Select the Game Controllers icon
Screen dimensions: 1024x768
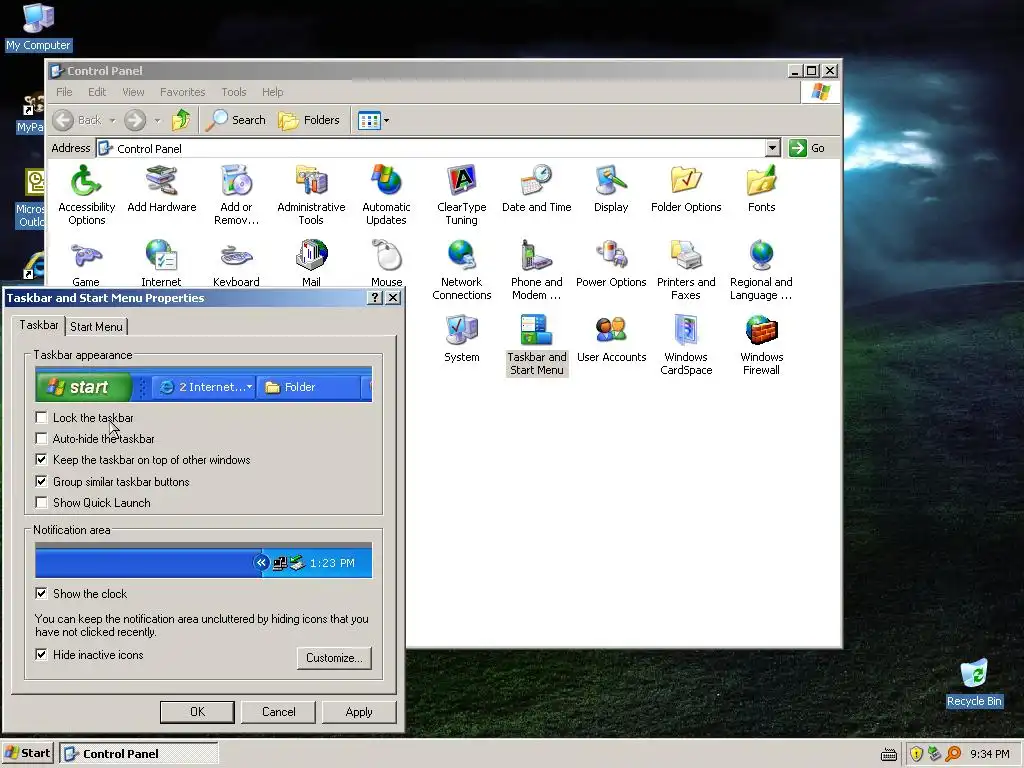[x=86, y=263]
